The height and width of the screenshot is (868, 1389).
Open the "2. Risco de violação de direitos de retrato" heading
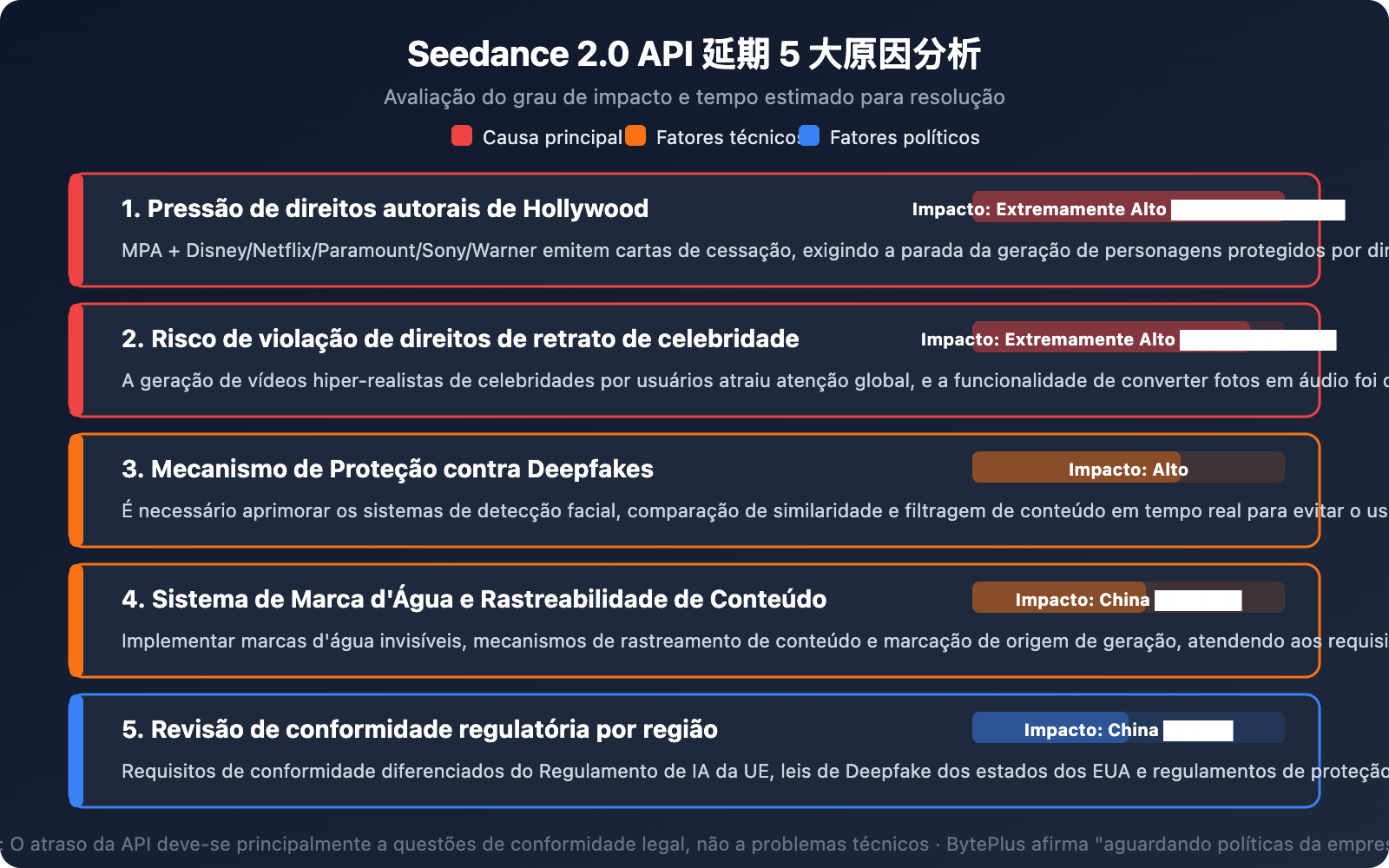(460, 339)
